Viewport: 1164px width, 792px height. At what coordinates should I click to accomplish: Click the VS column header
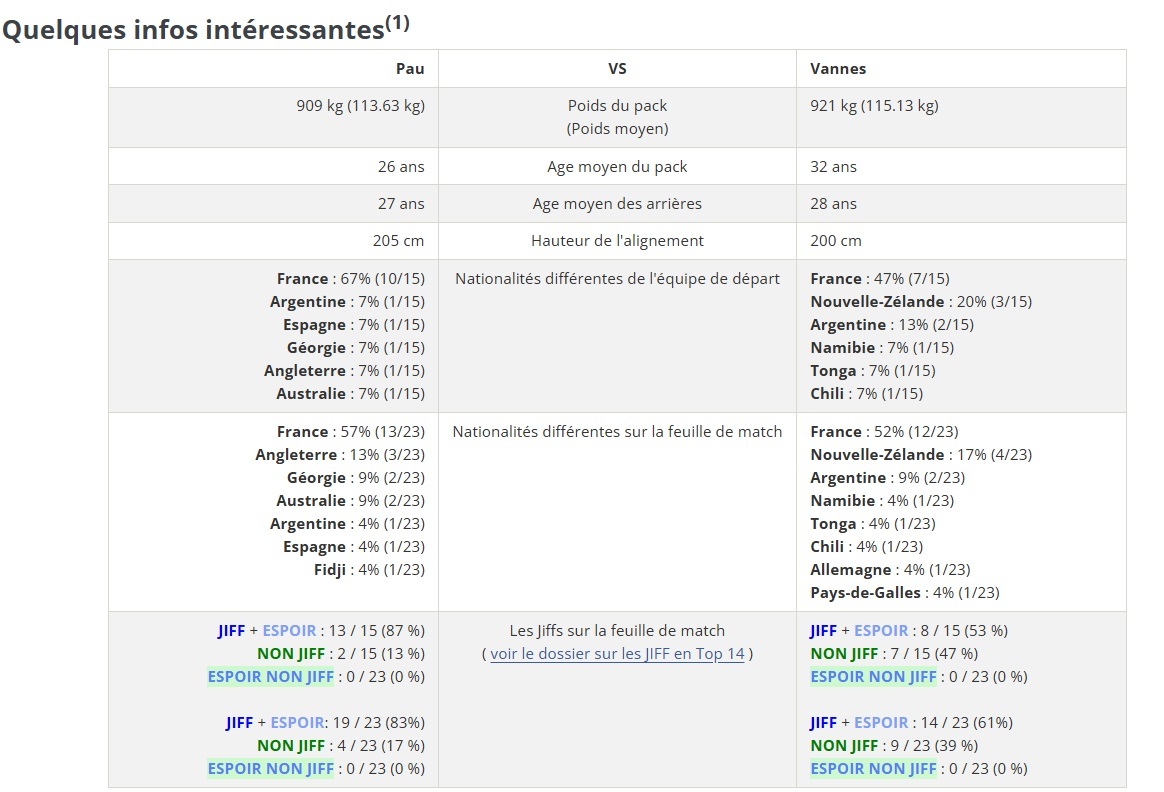617,69
